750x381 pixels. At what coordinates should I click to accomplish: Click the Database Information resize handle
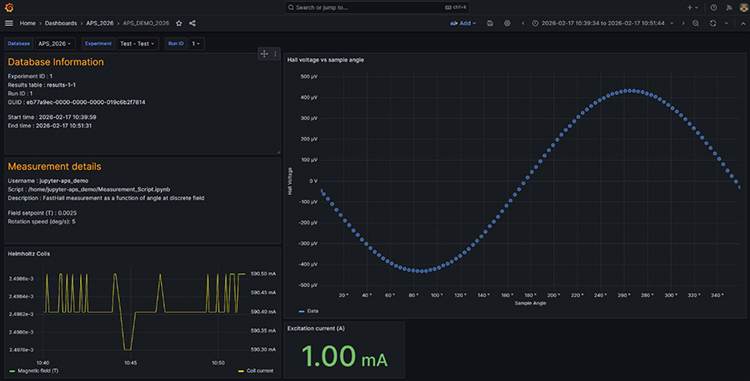point(278,152)
